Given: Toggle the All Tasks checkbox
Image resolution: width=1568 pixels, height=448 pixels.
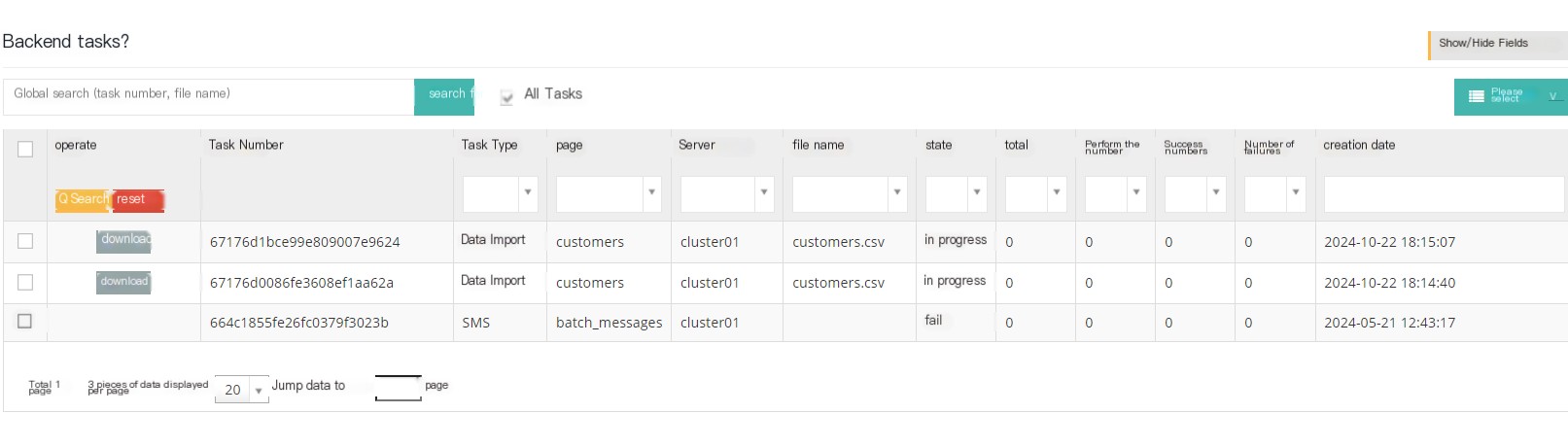Looking at the screenshot, I should tap(506, 96).
